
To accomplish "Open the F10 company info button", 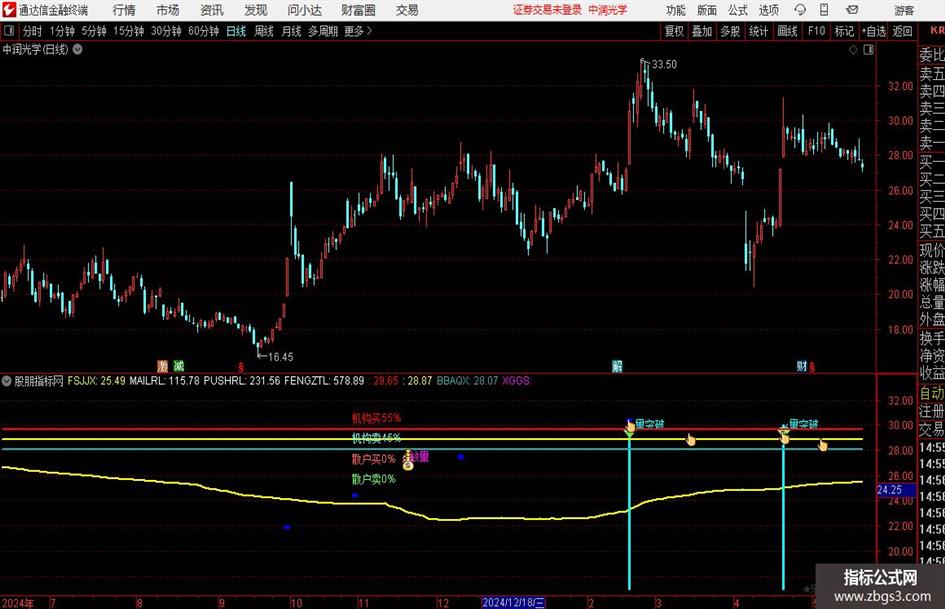I will (x=817, y=31).
